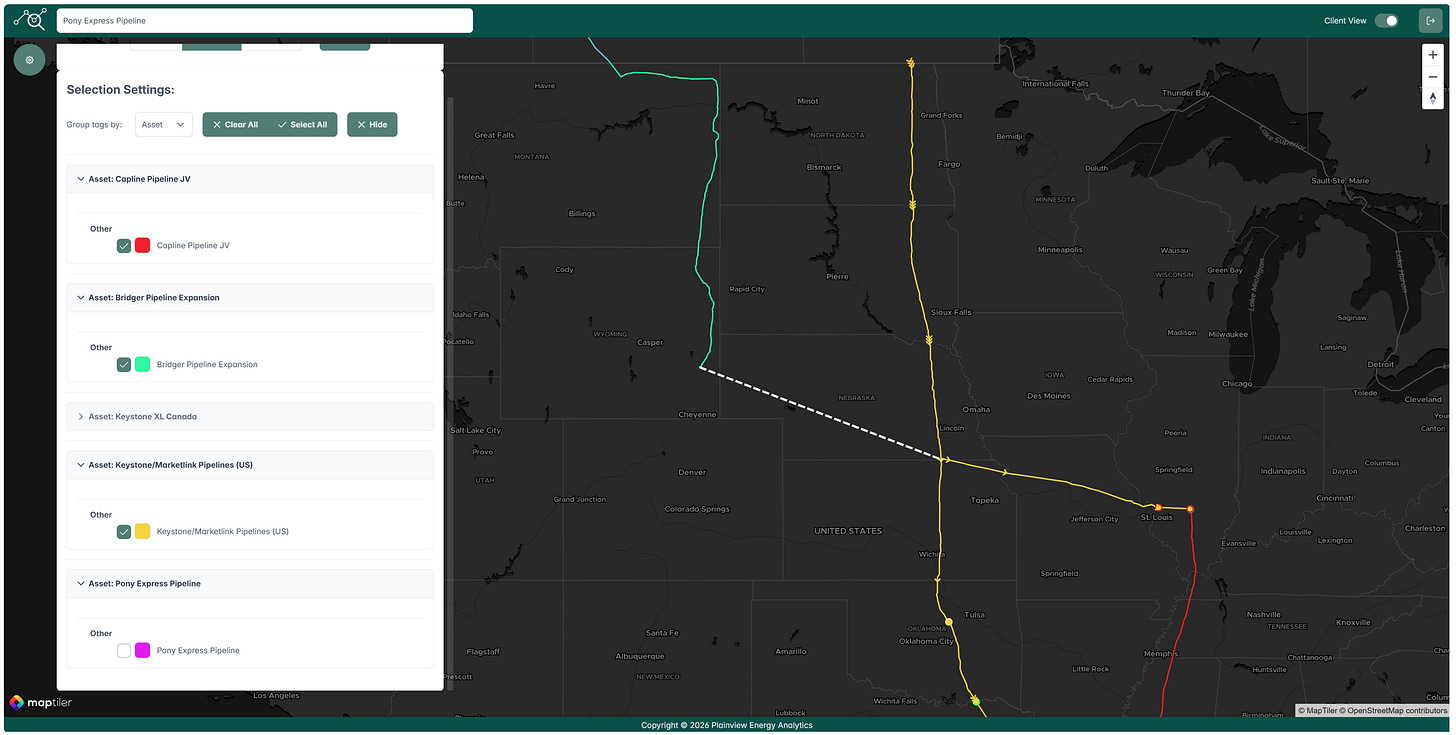
Task: Click the orange marker east of St. Louis
Action: click(1190, 509)
